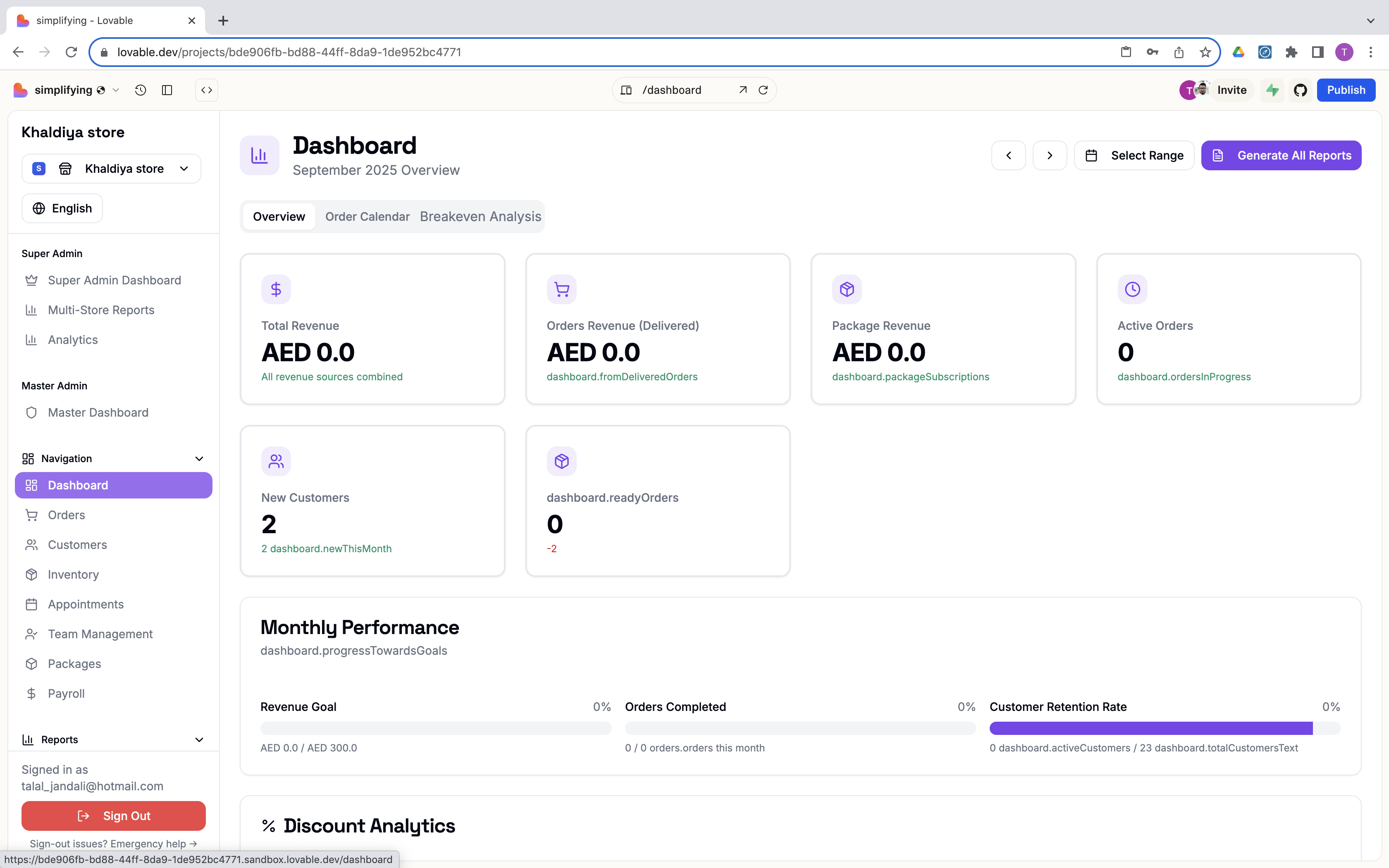
Task: Open the /dashboard route selector
Action: click(672, 90)
